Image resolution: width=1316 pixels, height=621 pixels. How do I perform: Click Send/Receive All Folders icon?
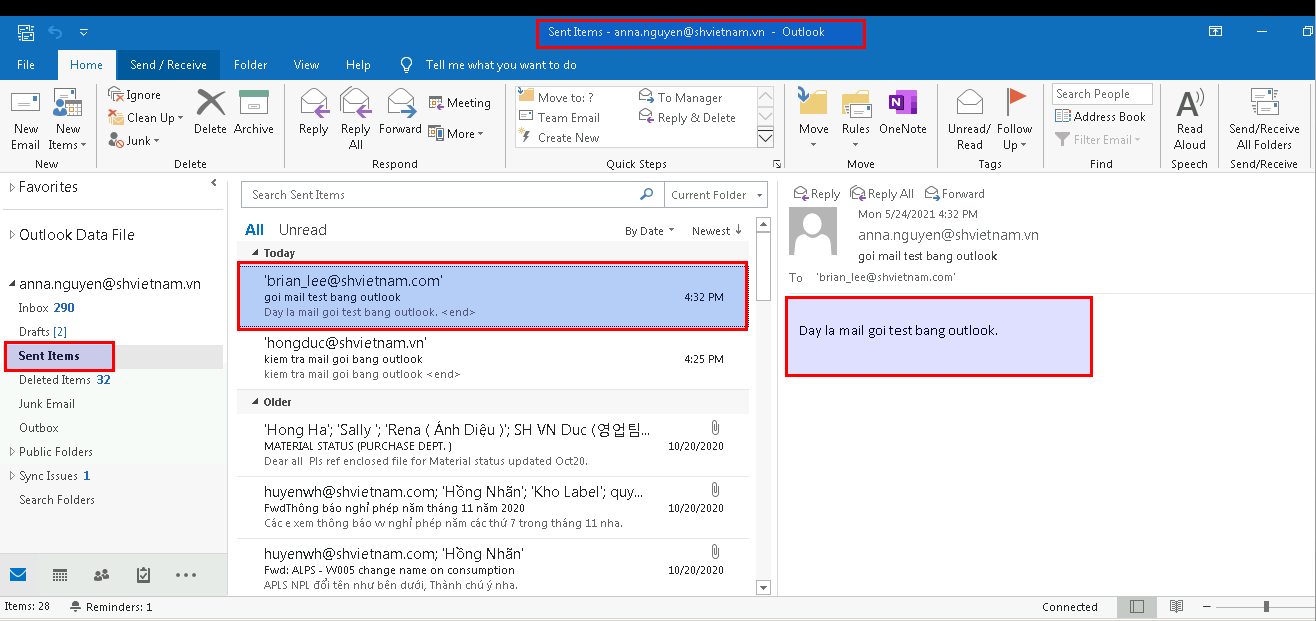pyautogui.click(x=1264, y=103)
